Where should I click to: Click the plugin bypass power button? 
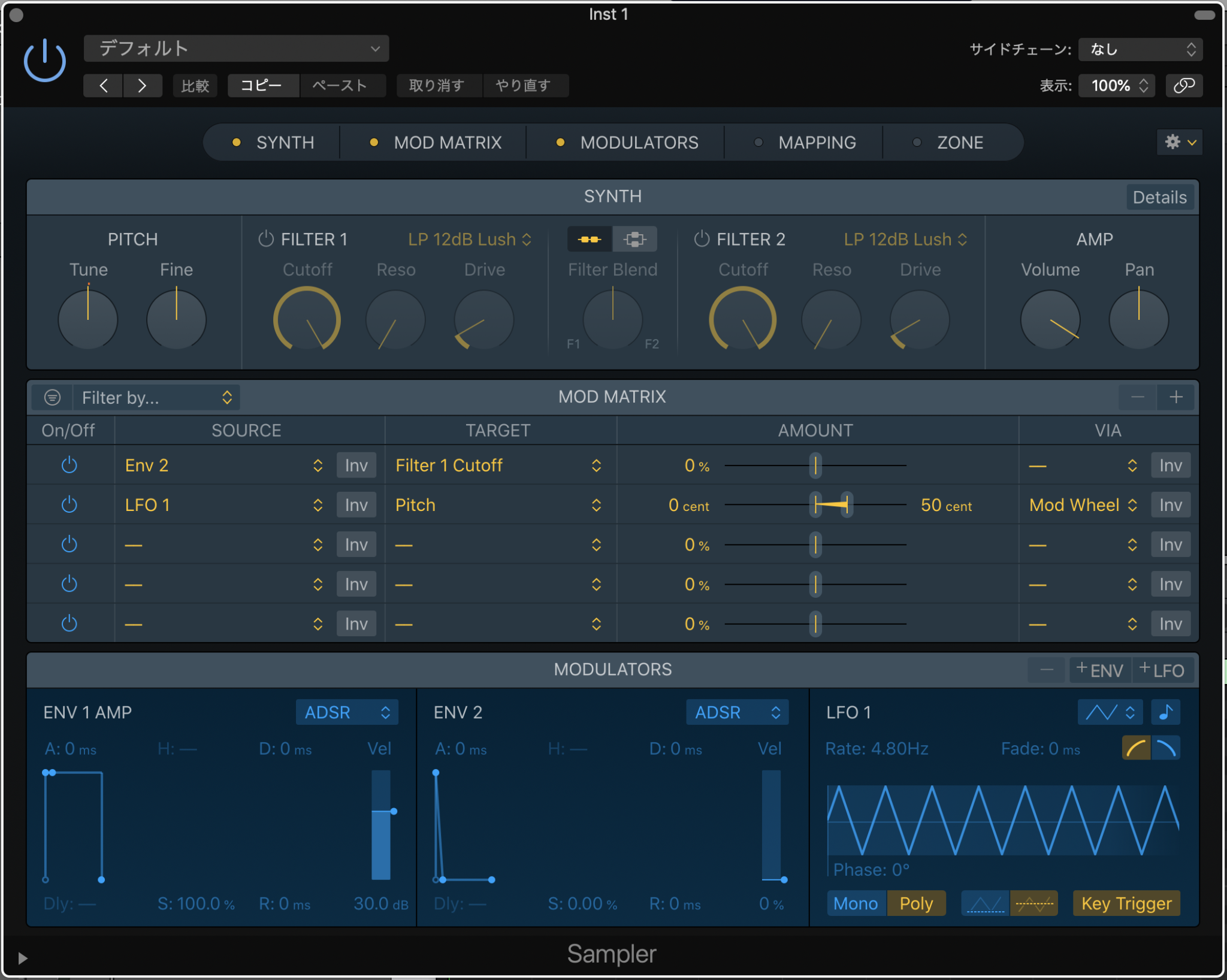(44, 60)
